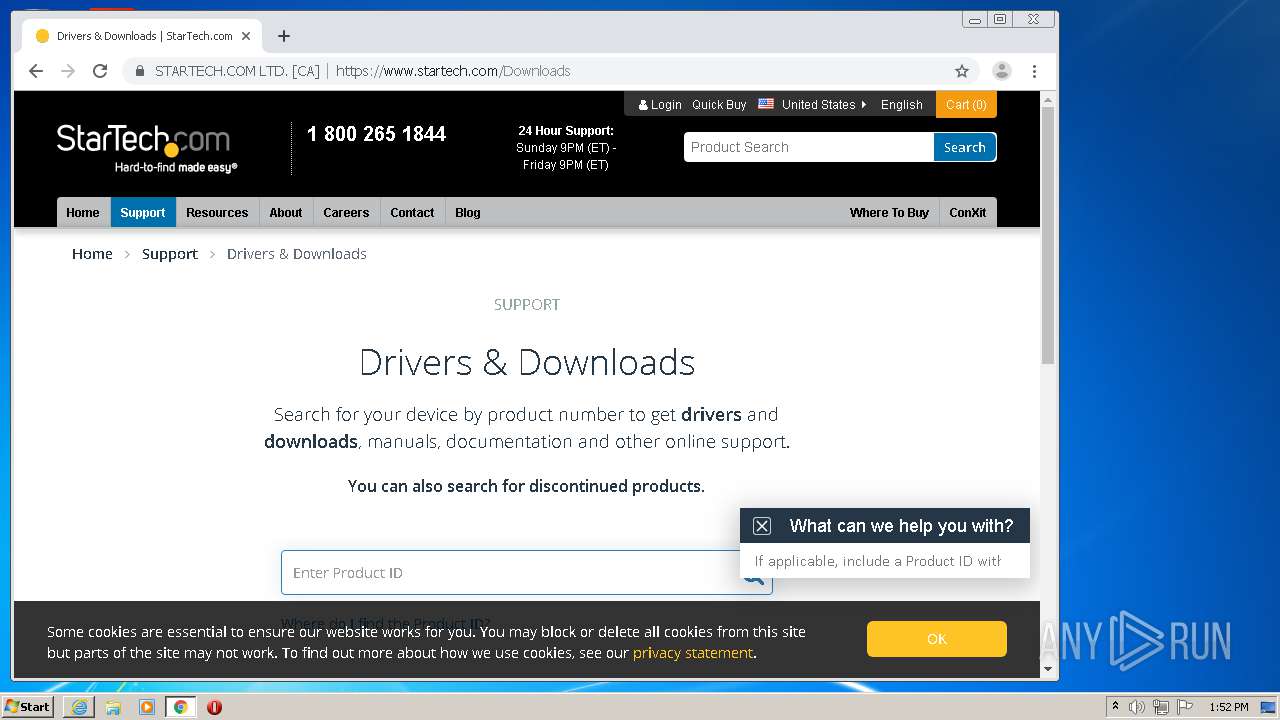Image resolution: width=1280 pixels, height=720 pixels.
Task: Open the Contact menu item
Action: 412,212
